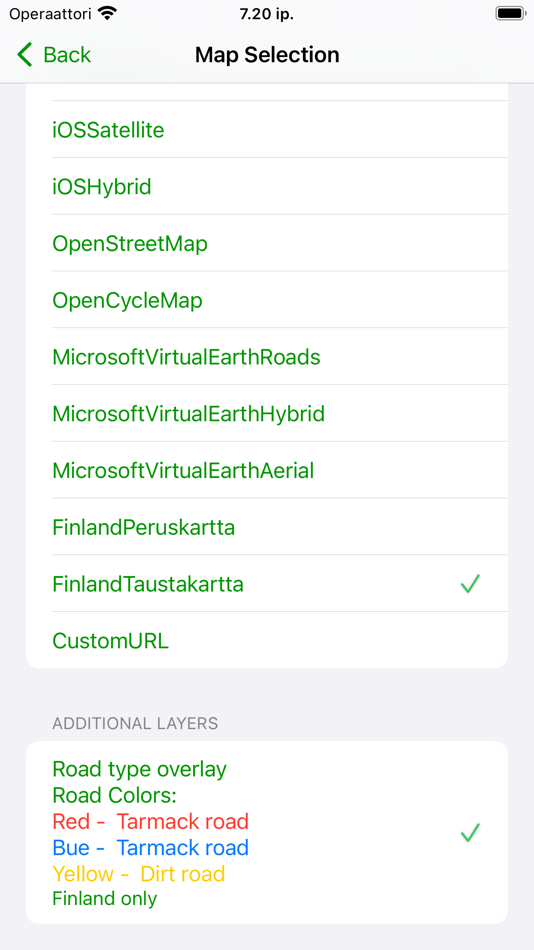Tap the Map Selection title
The image size is (534, 950).
tap(267, 55)
